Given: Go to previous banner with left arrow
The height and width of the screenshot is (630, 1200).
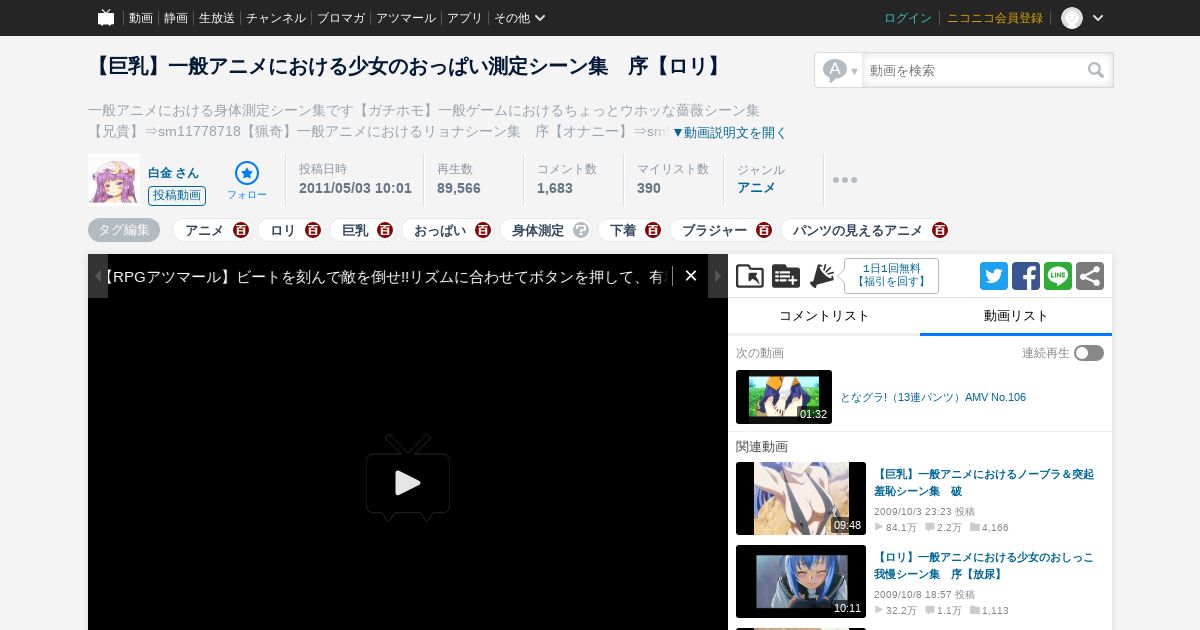Looking at the screenshot, I should tap(98, 276).
